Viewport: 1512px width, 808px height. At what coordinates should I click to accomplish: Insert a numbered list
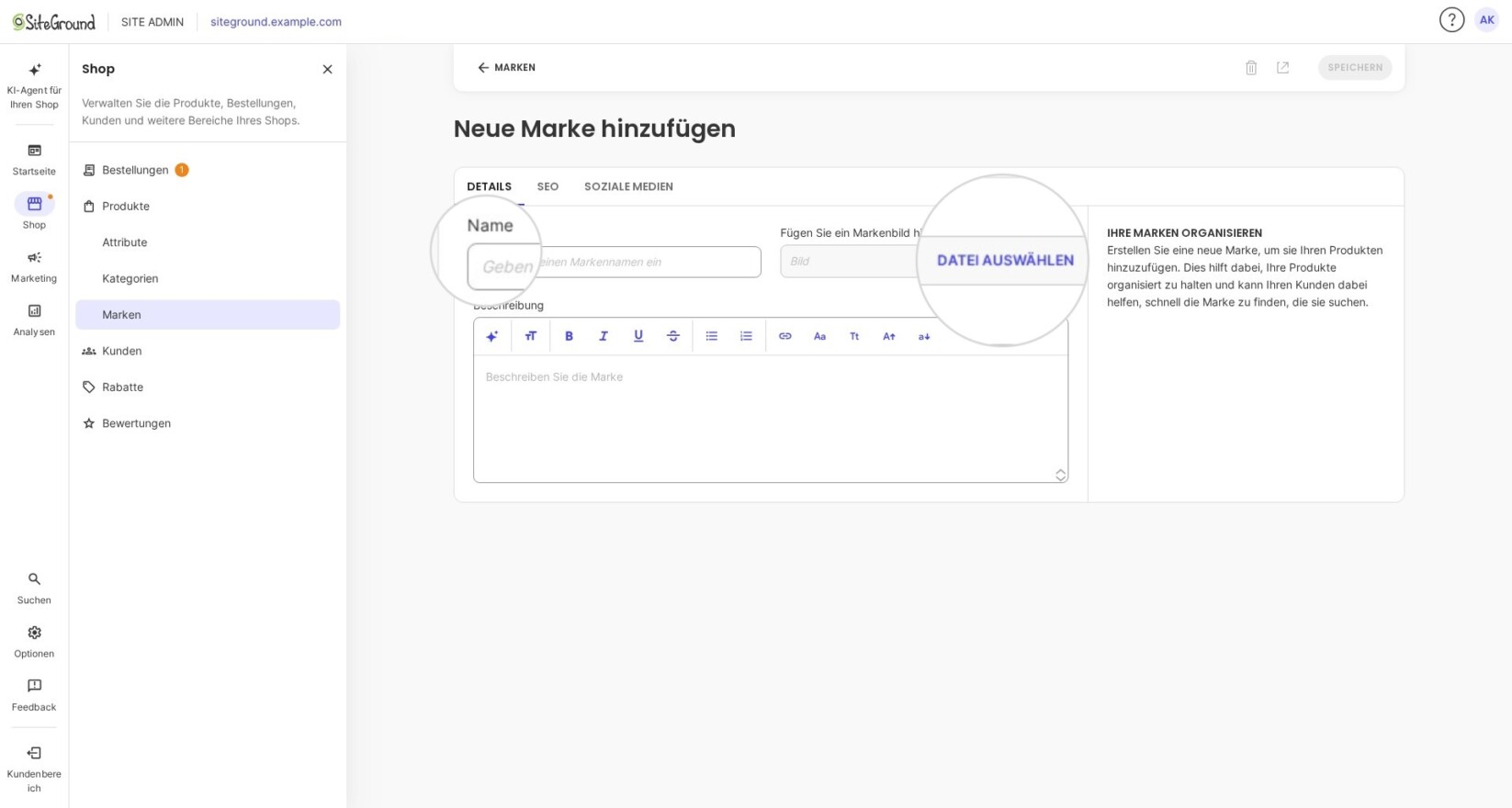pyautogui.click(x=746, y=336)
